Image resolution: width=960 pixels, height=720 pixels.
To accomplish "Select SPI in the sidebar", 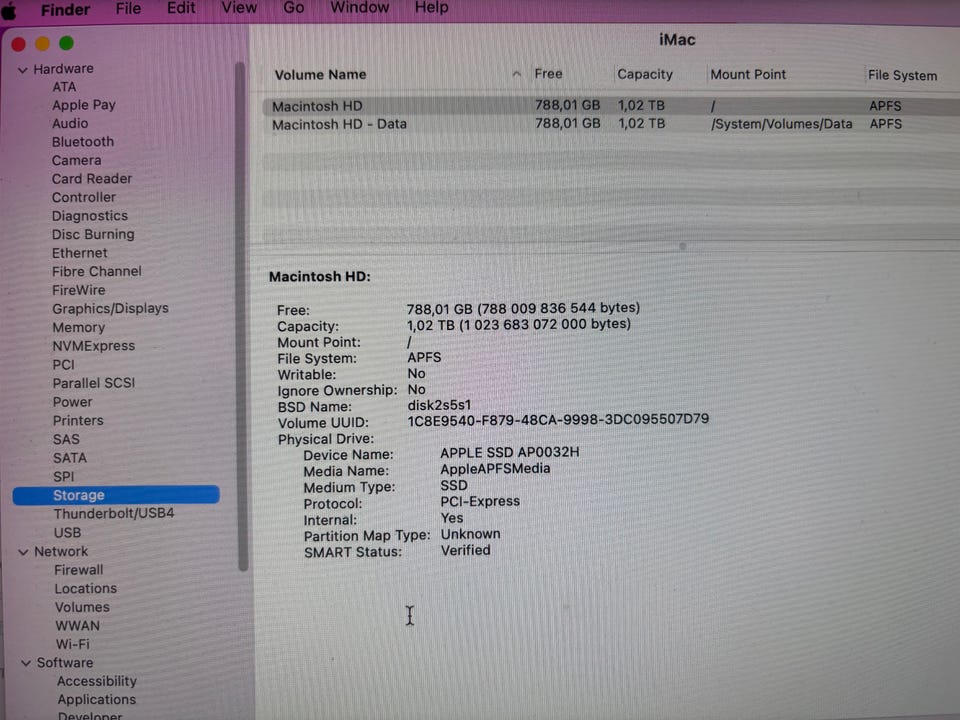I will (x=64, y=476).
